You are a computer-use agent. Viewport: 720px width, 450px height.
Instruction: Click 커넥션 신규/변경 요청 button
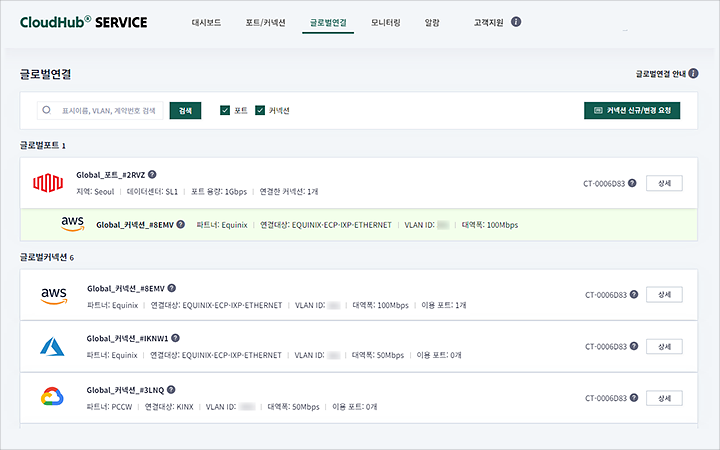click(x=638, y=110)
